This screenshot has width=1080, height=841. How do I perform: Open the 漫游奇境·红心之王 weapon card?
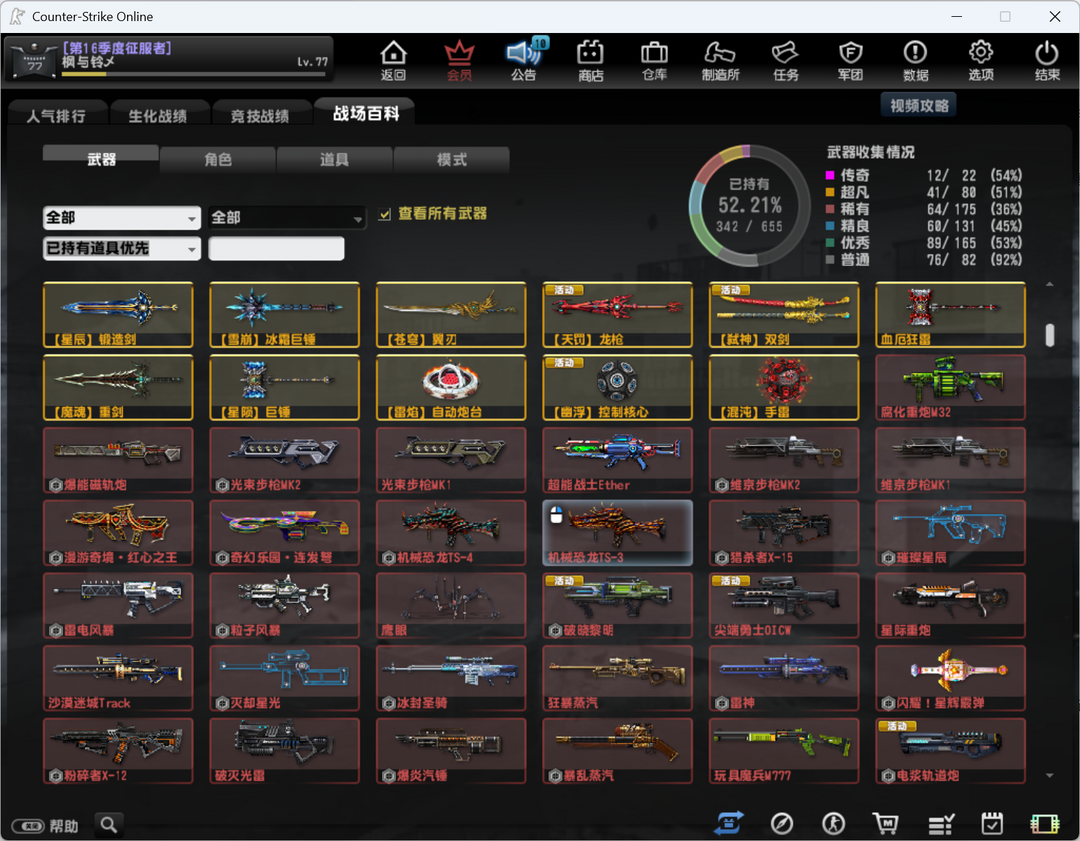118,533
